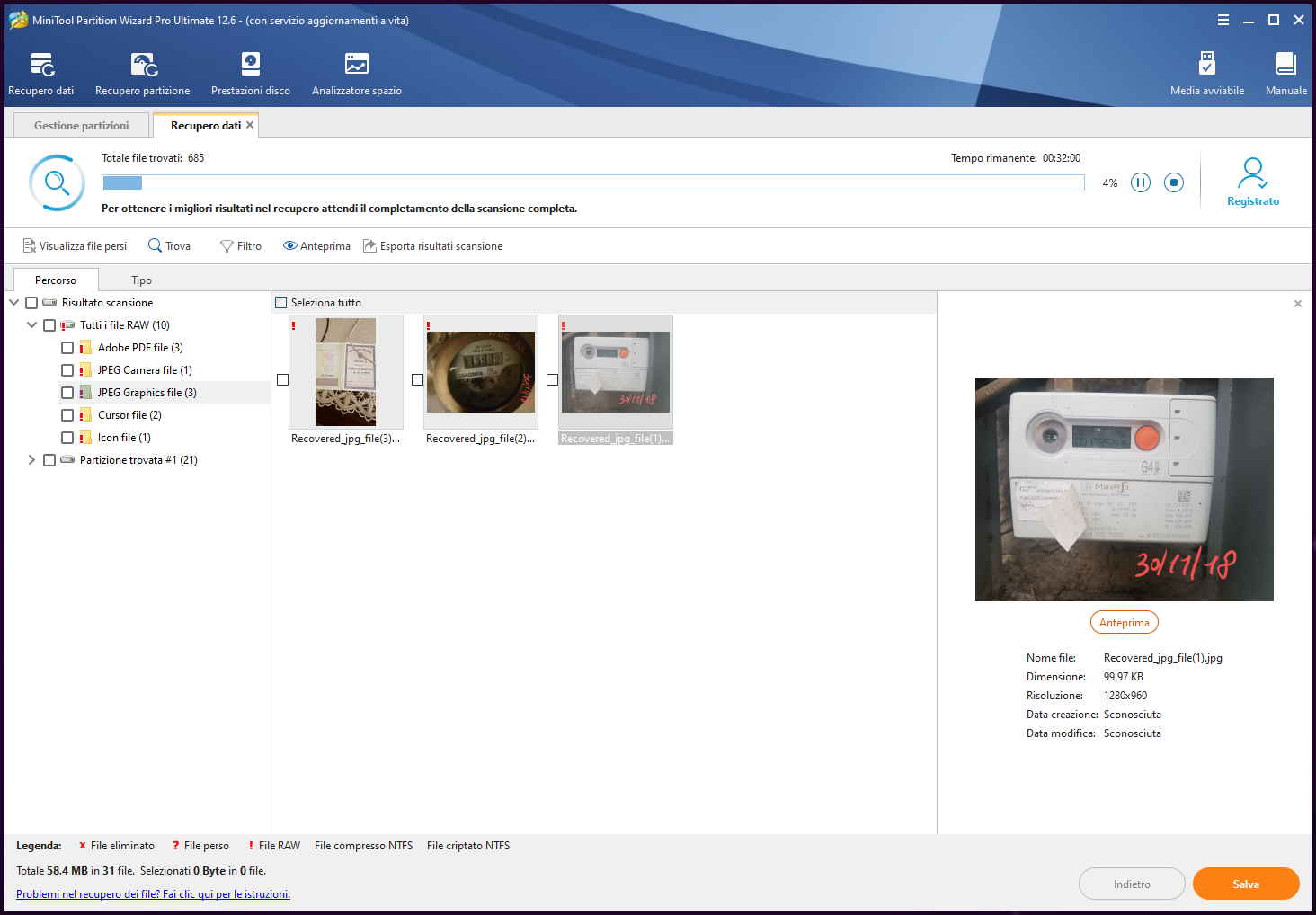This screenshot has height=915, width=1316.
Task: Stop the running scan
Action: coord(1173,182)
